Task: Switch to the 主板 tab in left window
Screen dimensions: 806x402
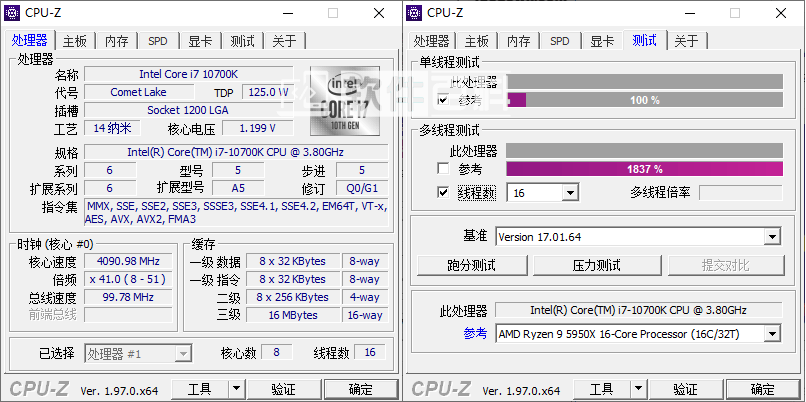Action: 75,41
